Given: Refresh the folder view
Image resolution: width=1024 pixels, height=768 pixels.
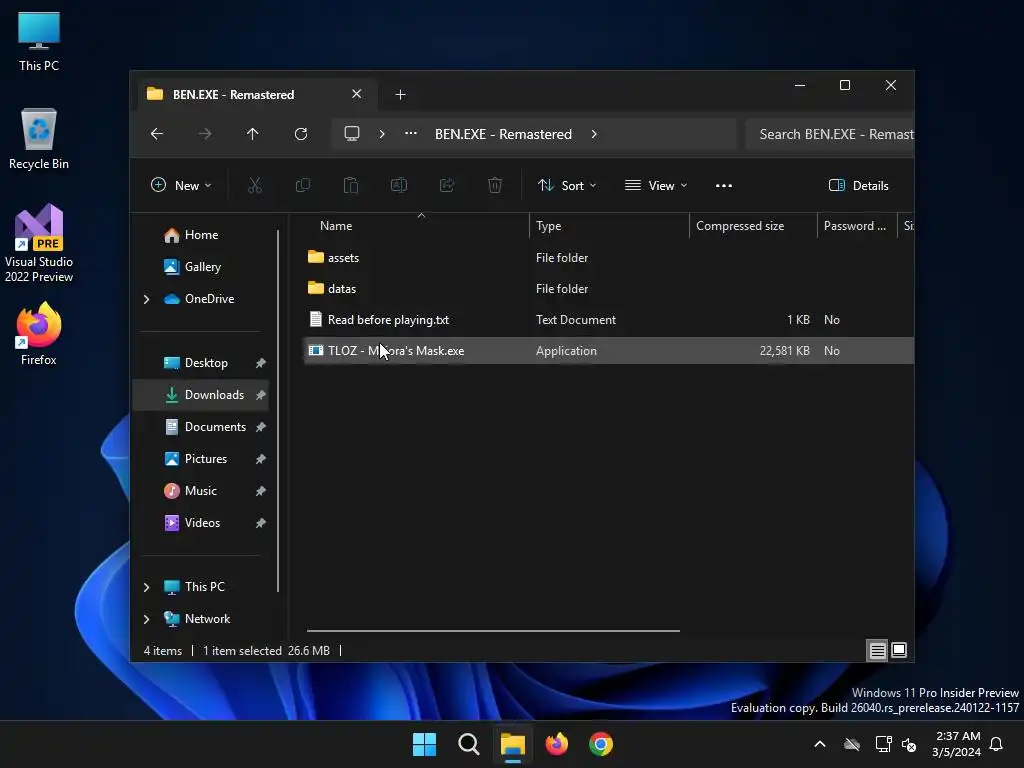Looking at the screenshot, I should pyautogui.click(x=301, y=134).
